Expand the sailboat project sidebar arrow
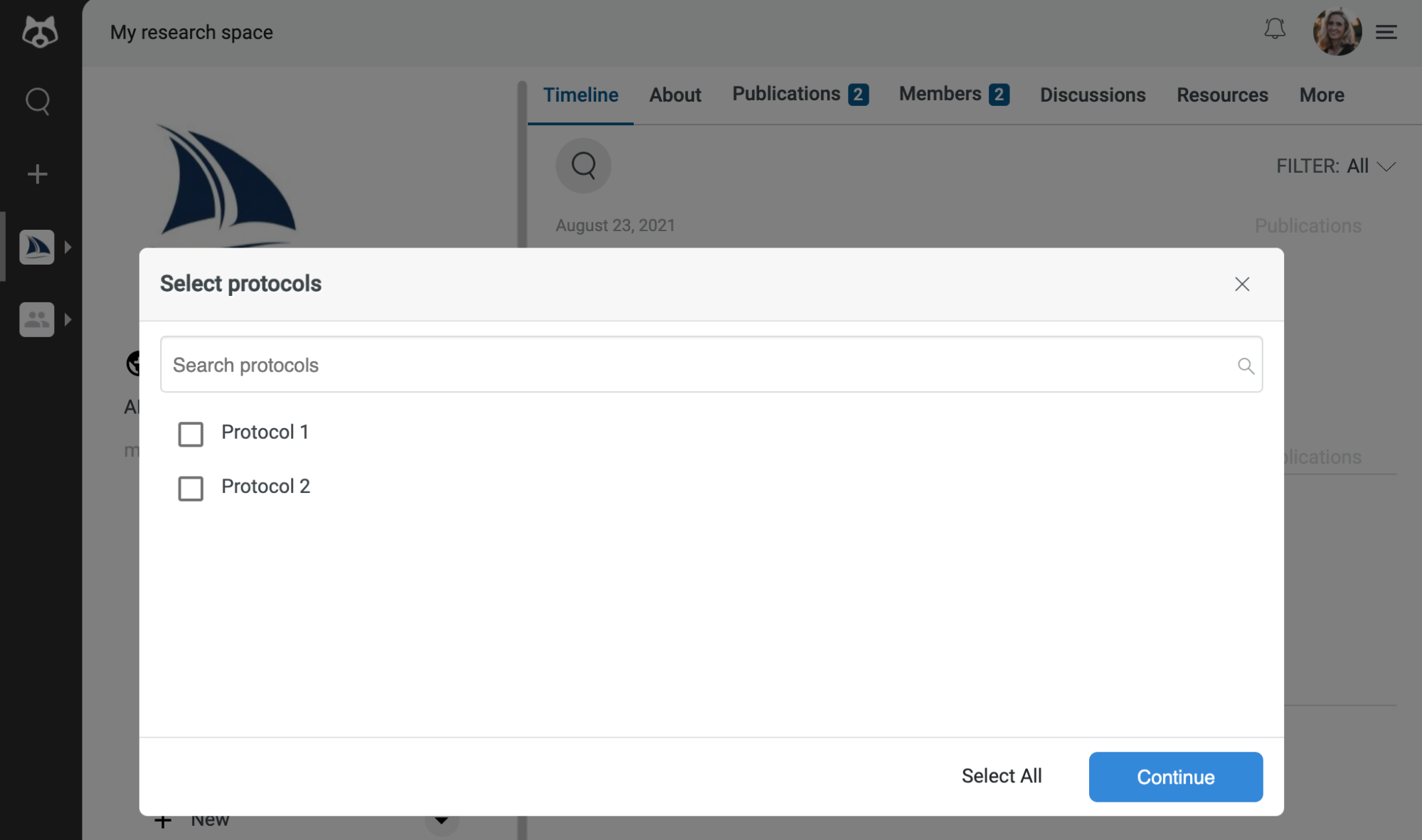Viewport: 1422px width, 840px height. (x=68, y=246)
